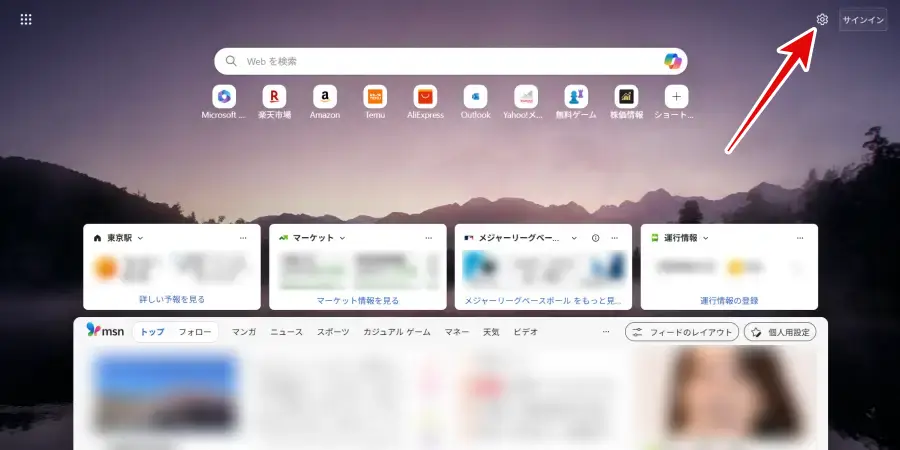The image size is (900, 450).
Task: Click メジャーリーグベースボール をもっと見る link
Action: pyautogui.click(x=543, y=300)
